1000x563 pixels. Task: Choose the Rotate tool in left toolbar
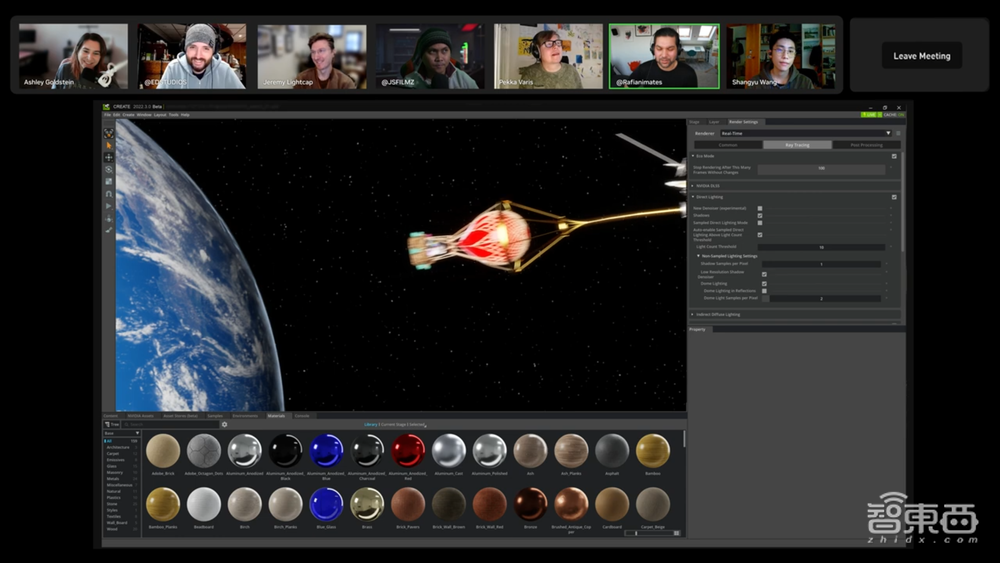coord(109,169)
